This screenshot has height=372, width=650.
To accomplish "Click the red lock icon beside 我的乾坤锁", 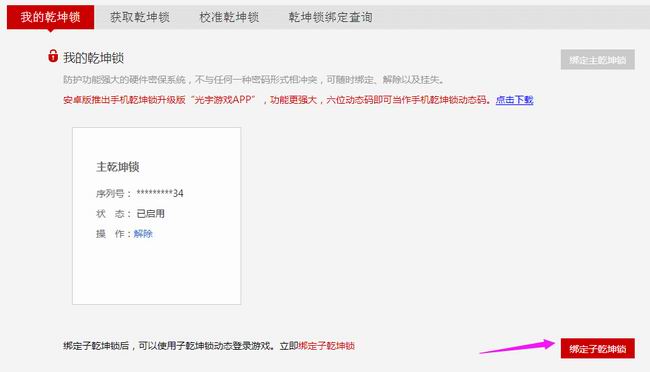I will [53, 56].
